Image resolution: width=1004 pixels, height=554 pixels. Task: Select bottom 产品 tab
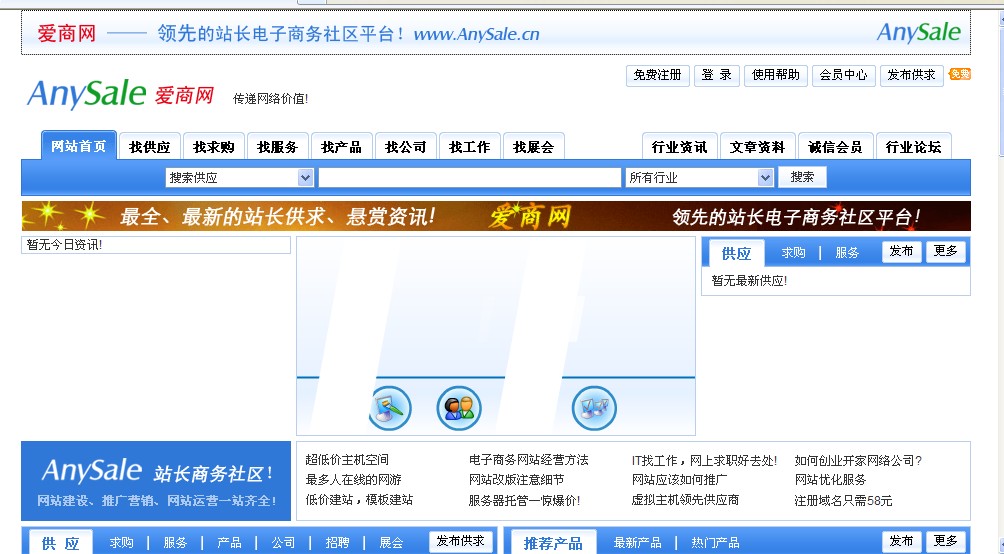click(x=229, y=542)
